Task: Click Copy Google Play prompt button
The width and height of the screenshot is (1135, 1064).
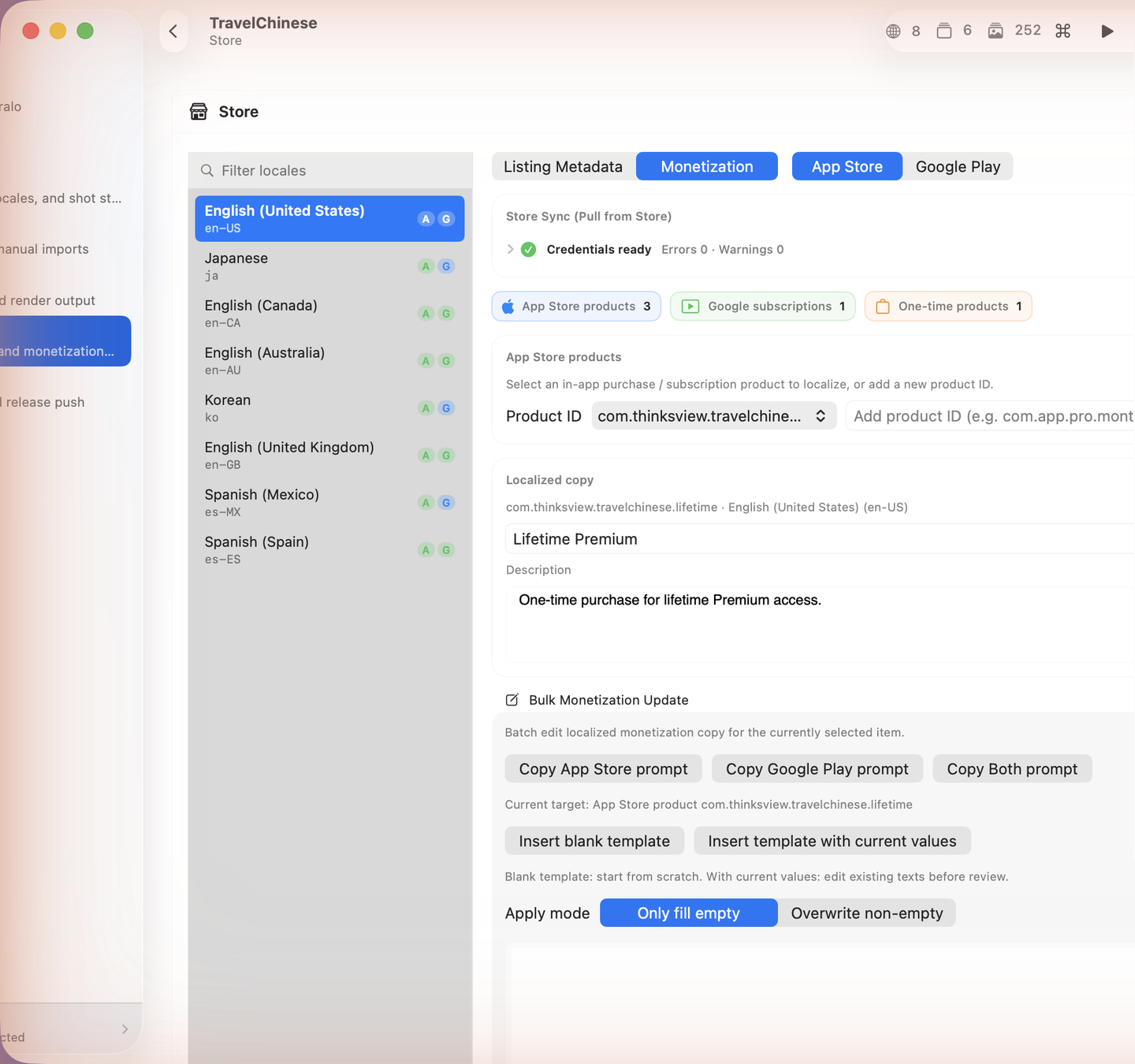Action: [817, 768]
